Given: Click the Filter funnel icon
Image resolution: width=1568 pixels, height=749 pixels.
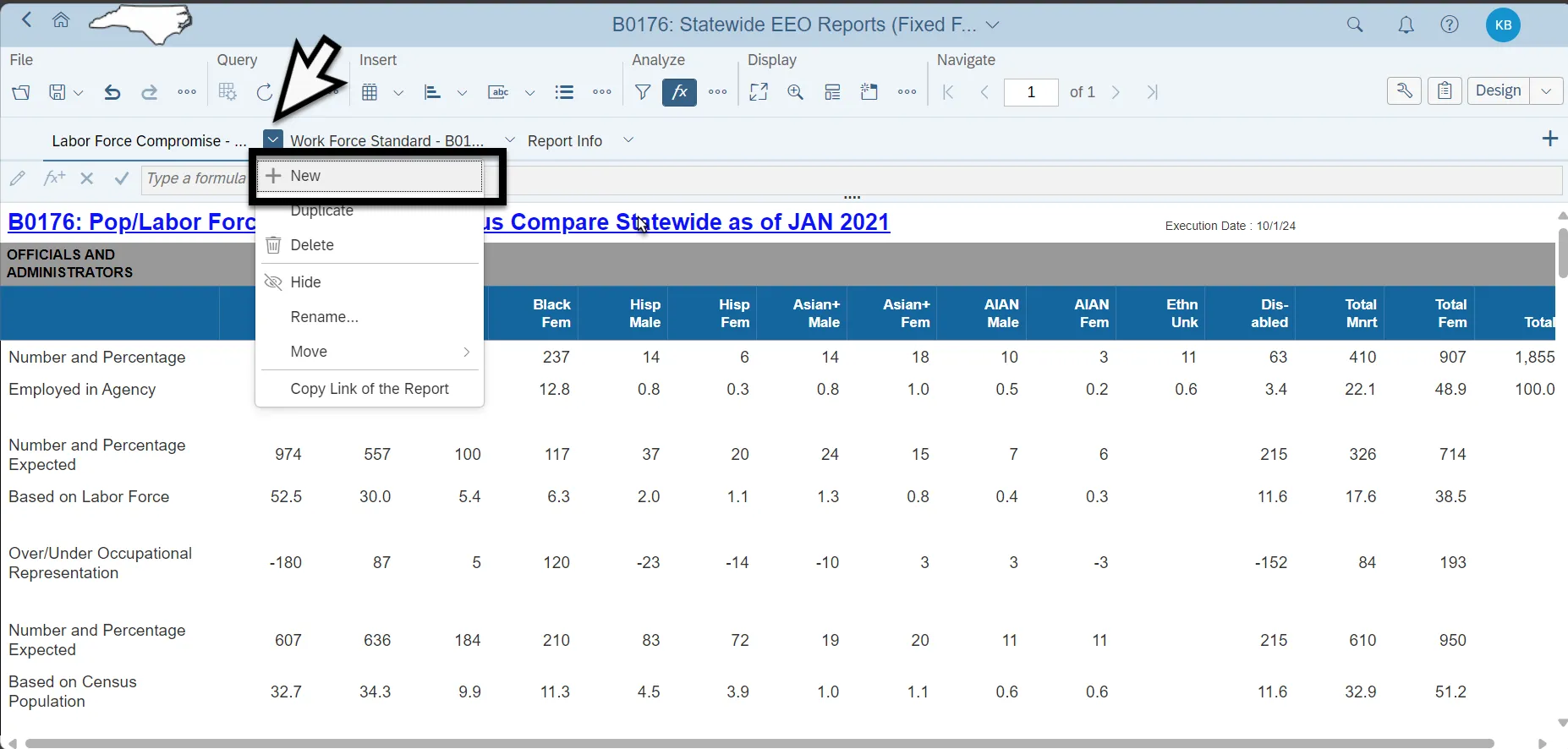Looking at the screenshot, I should 643,92.
